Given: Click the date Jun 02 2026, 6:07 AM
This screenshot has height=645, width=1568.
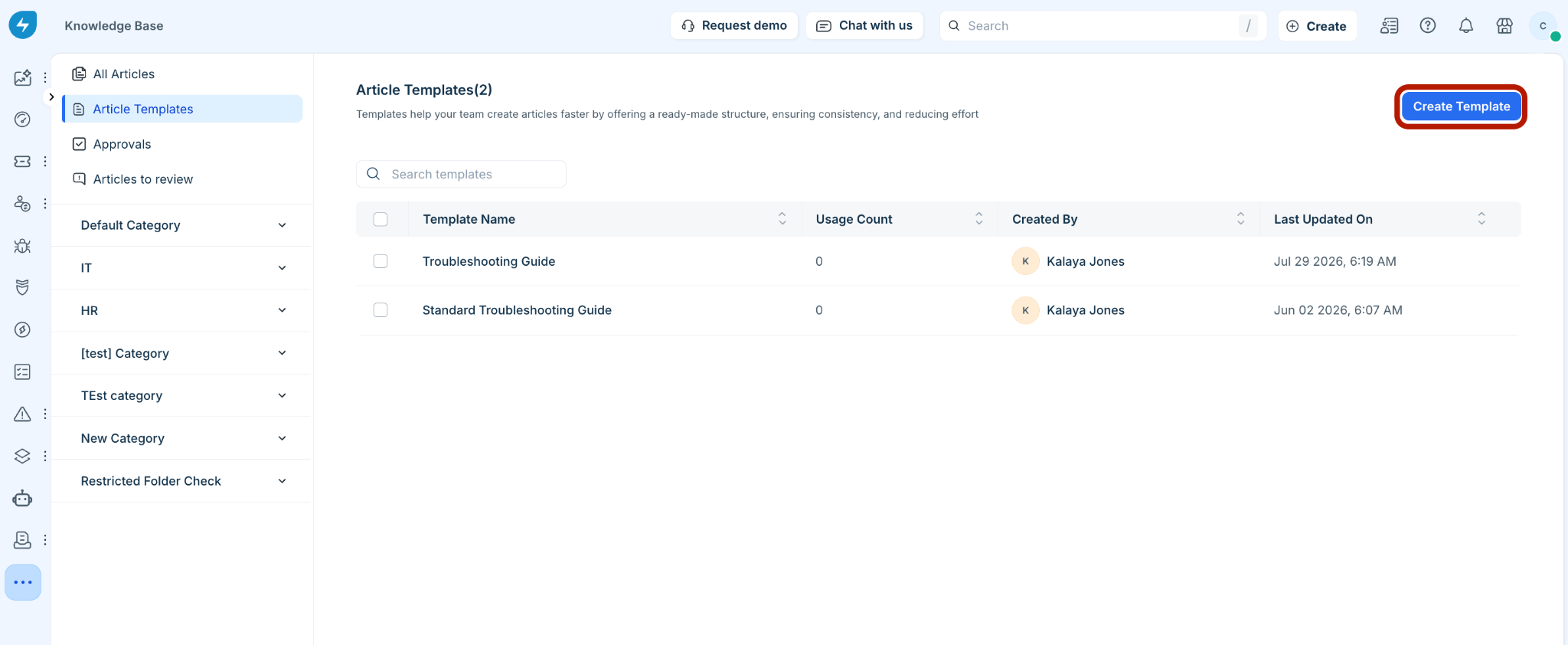Looking at the screenshot, I should tap(1338, 310).
